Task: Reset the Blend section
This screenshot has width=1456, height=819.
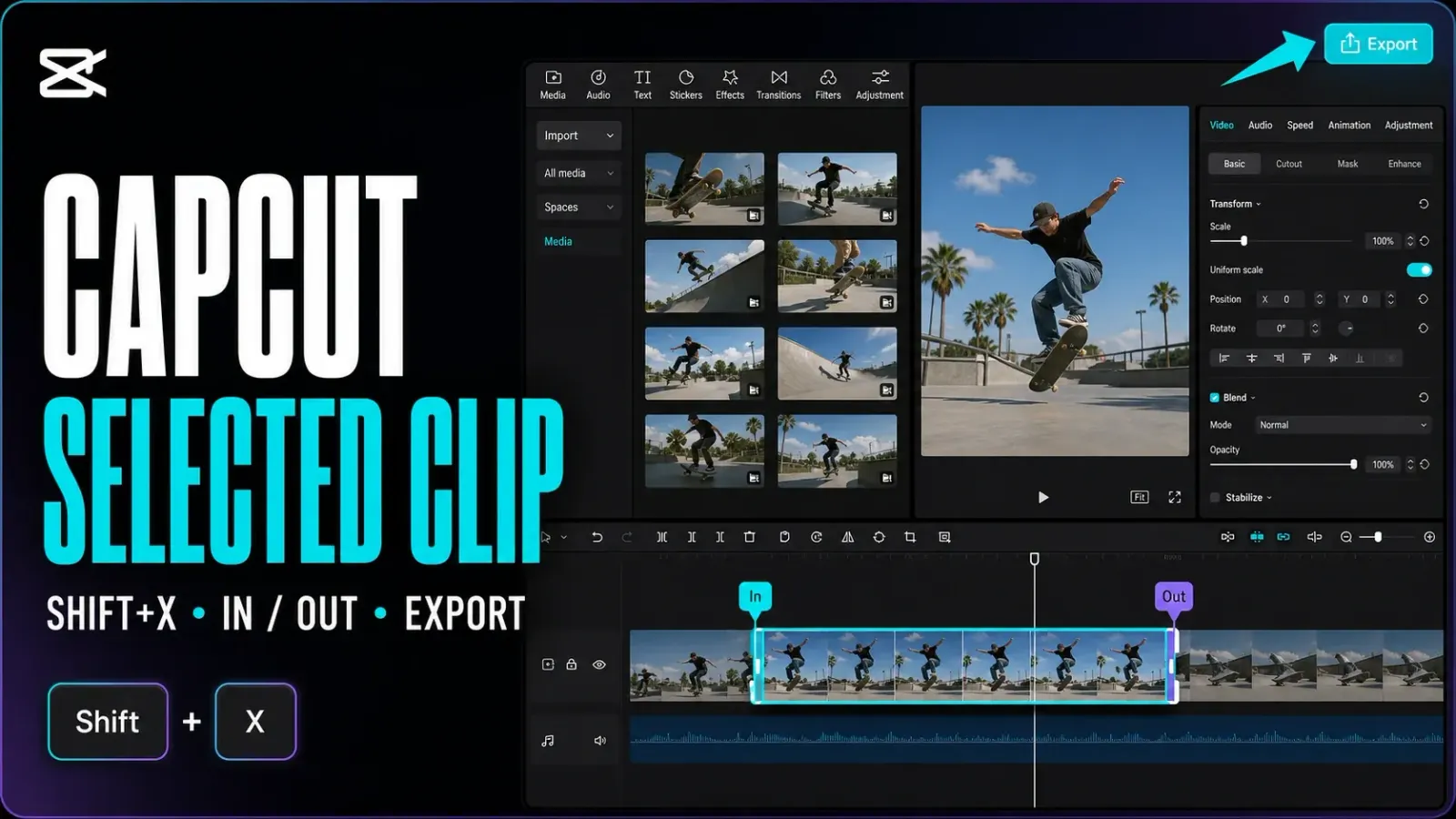Action: point(1423,398)
